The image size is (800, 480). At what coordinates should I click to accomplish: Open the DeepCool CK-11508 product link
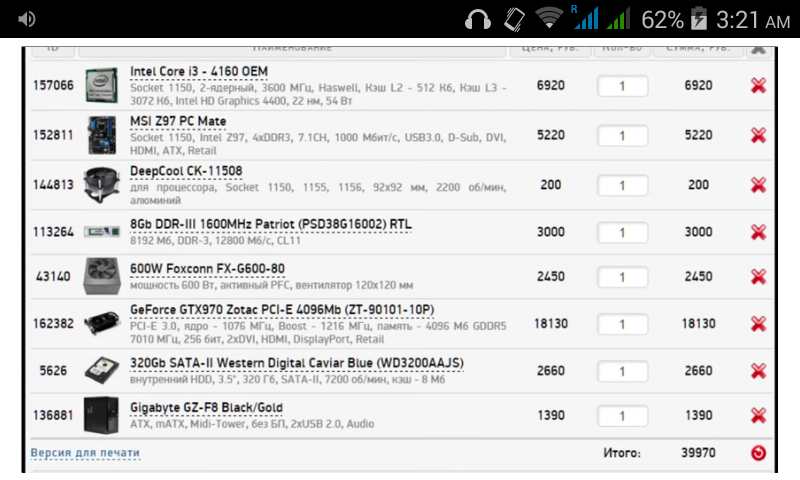(186, 171)
